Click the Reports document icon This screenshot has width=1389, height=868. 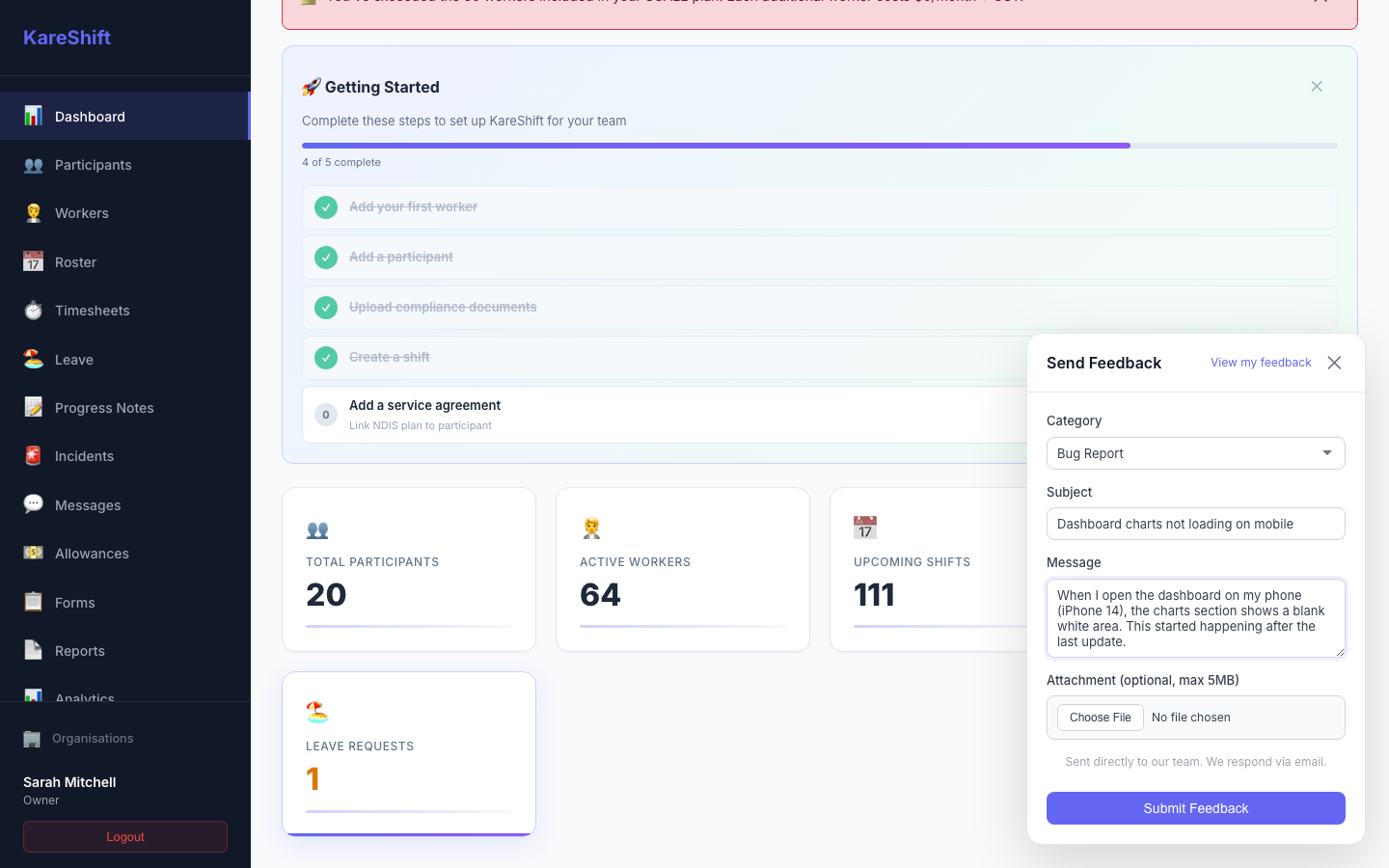[x=33, y=650]
